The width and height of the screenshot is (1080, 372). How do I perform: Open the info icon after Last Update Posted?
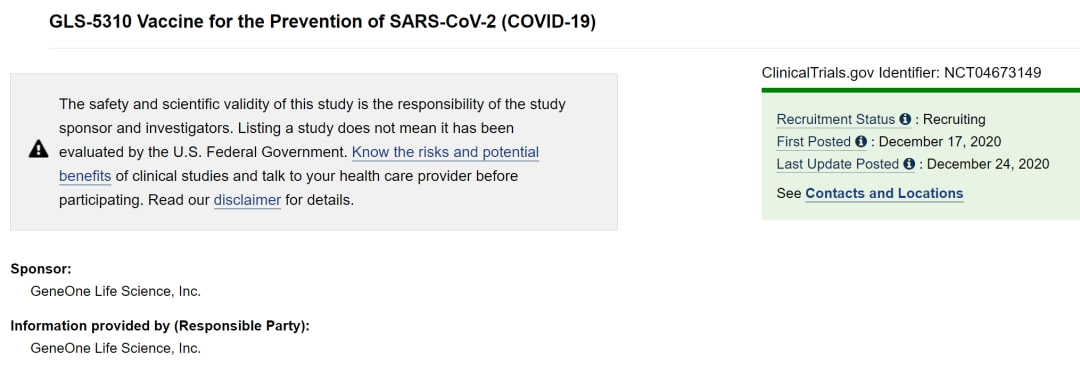coord(909,164)
